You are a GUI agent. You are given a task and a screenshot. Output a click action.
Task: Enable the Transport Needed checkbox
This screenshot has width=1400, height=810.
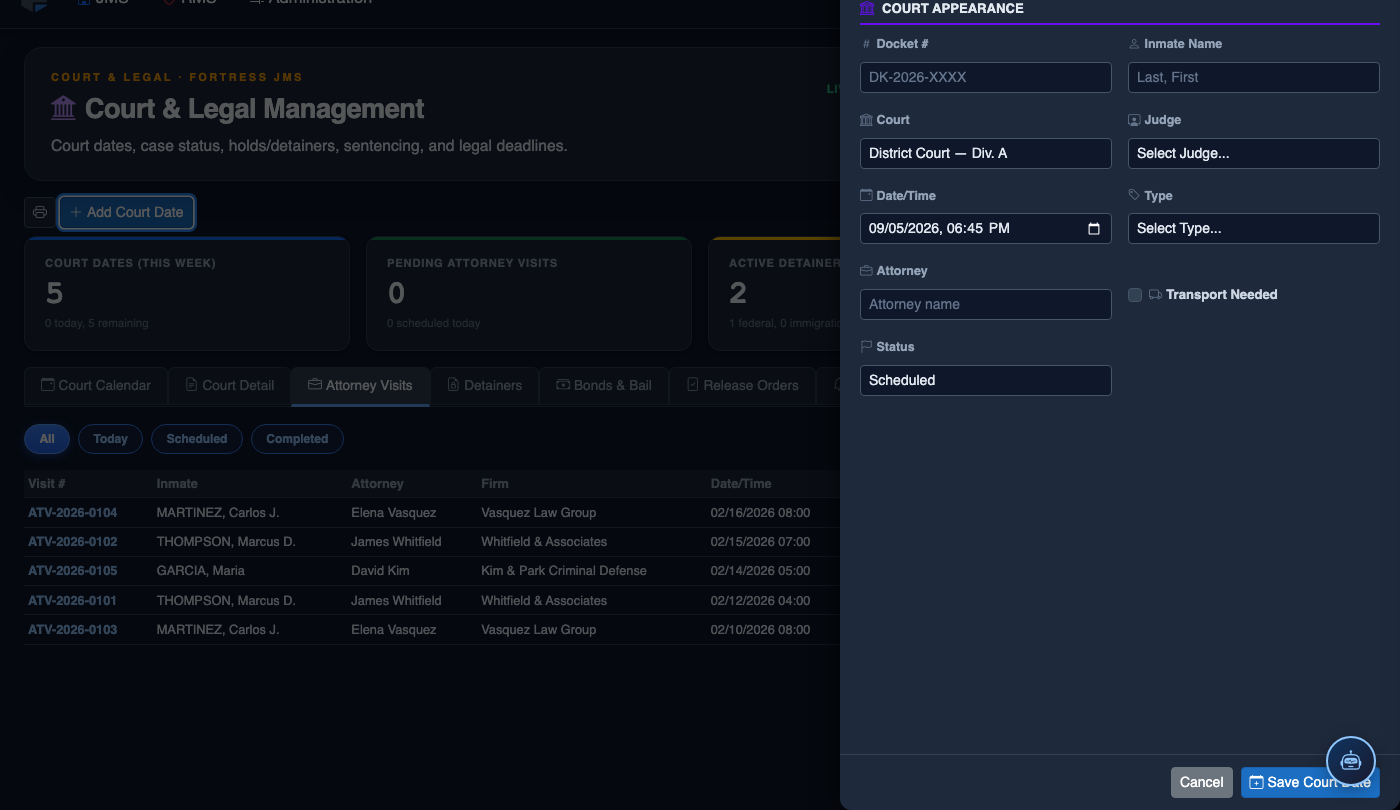1135,295
